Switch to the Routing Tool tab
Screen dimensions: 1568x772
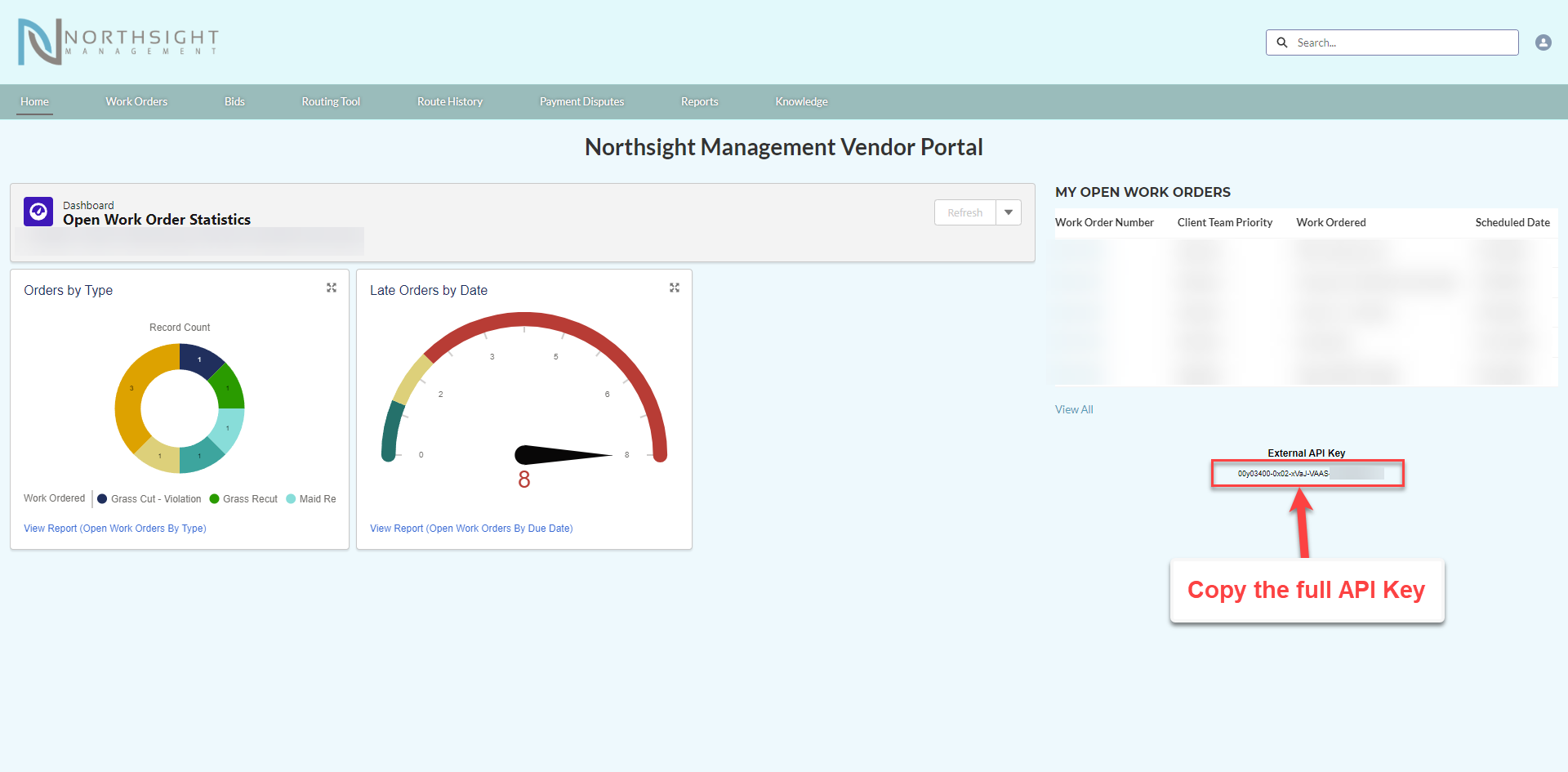[x=331, y=101]
